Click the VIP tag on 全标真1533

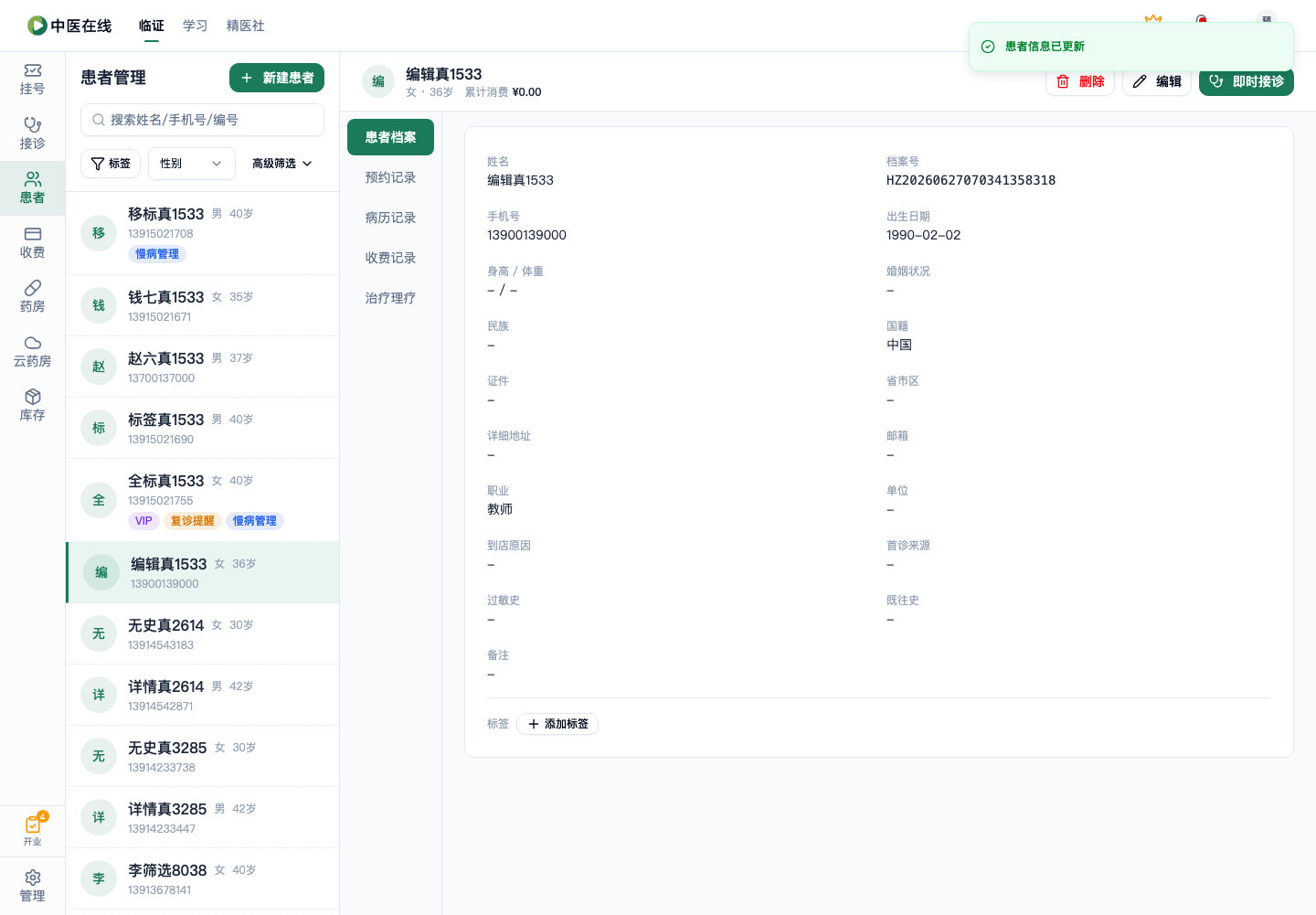pos(143,521)
